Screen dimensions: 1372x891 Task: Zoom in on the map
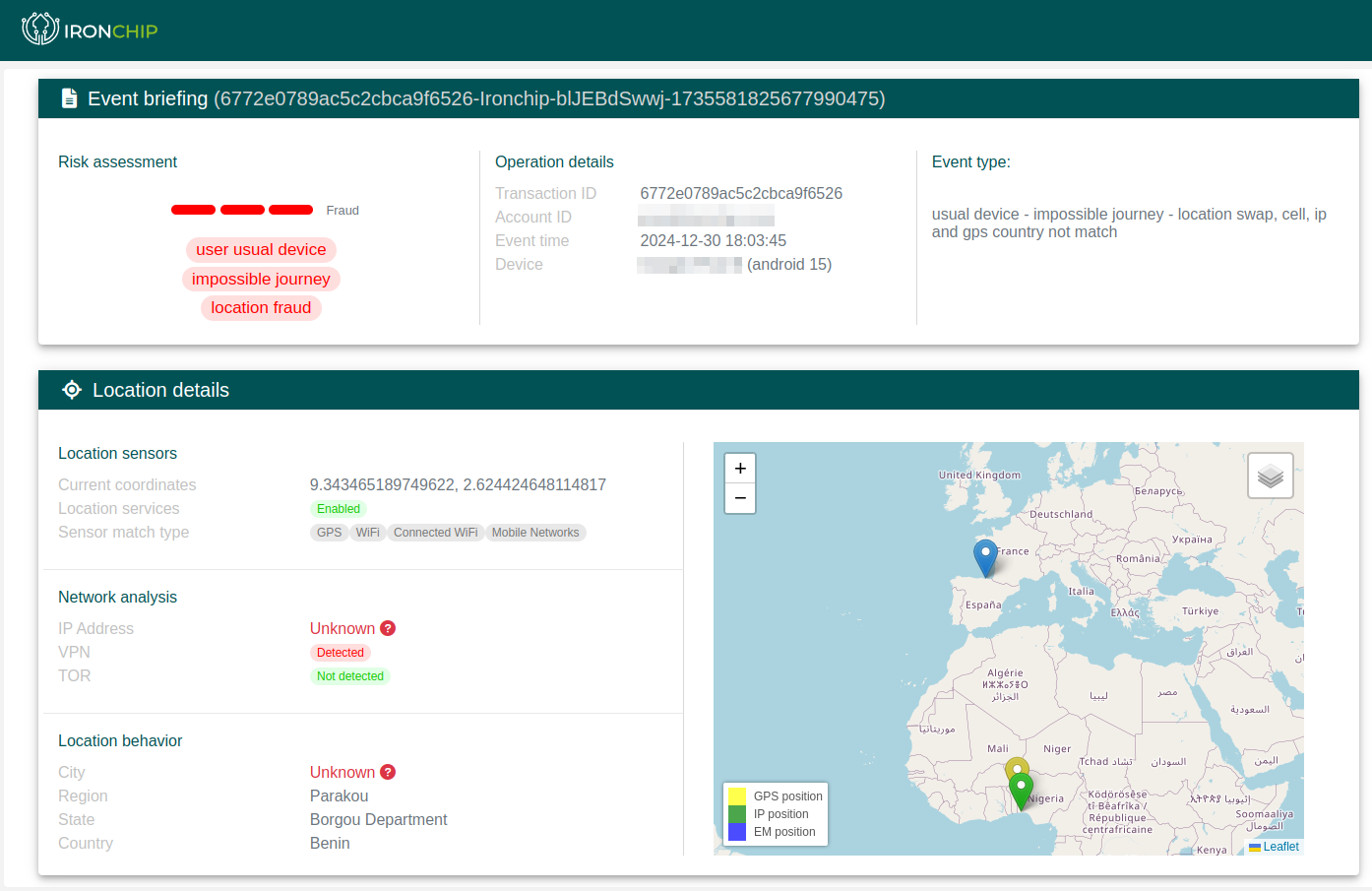[x=740, y=469]
